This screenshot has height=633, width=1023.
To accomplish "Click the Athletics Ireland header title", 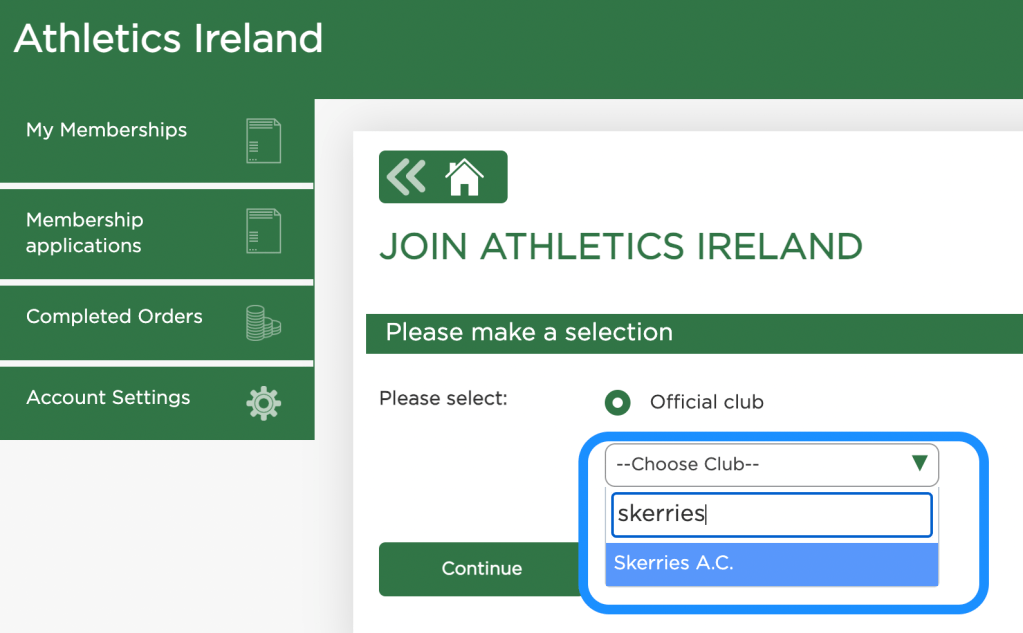I will click(168, 38).
